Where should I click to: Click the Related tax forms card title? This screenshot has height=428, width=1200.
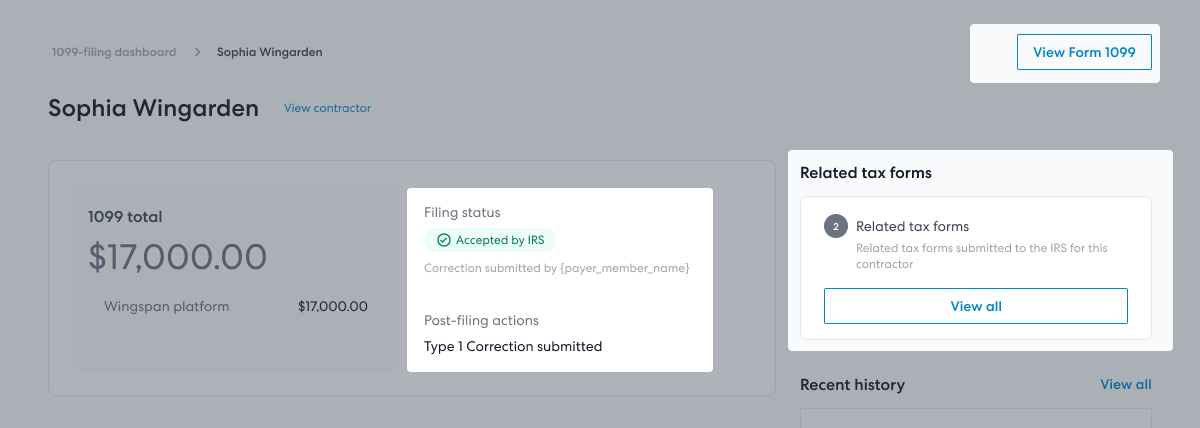point(912,227)
